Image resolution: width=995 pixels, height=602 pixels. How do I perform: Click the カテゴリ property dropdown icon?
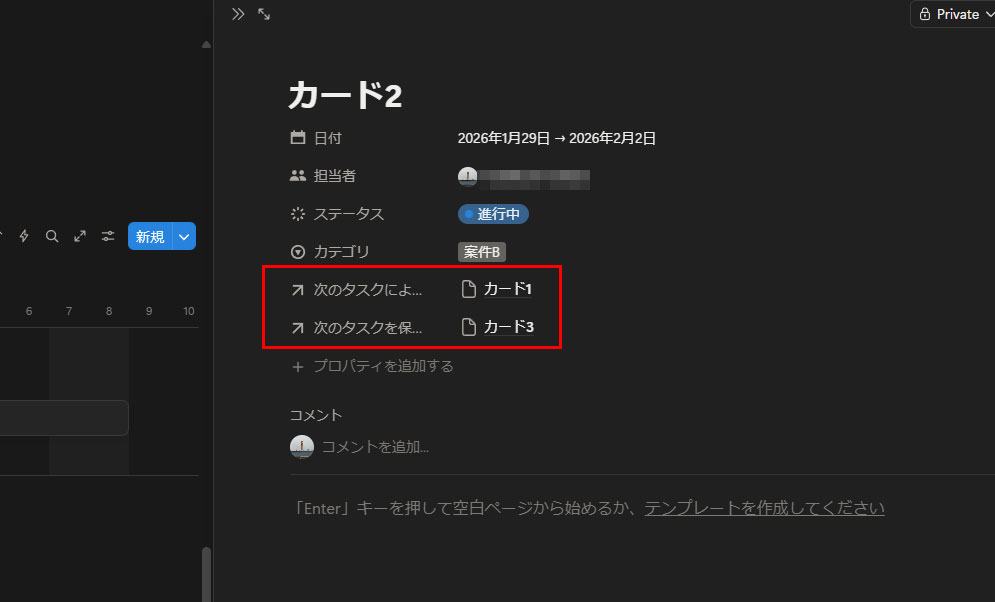tap(298, 252)
